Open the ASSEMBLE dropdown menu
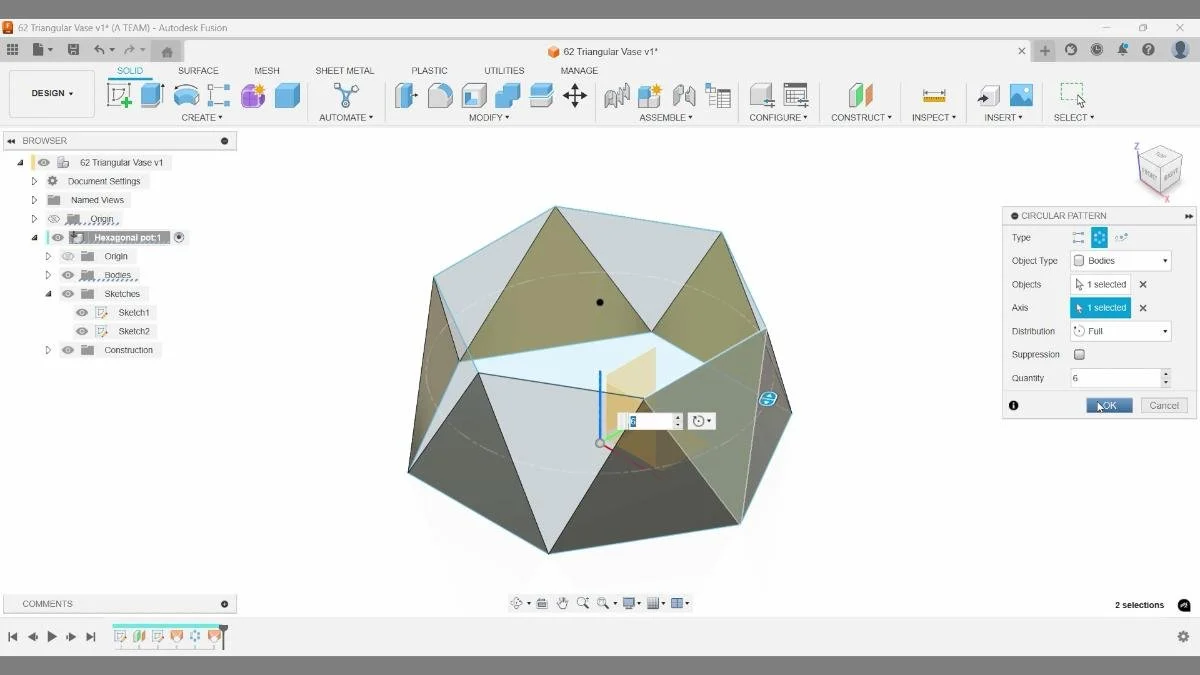The height and width of the screenshot is (675, 1200). tap(666, 118)
